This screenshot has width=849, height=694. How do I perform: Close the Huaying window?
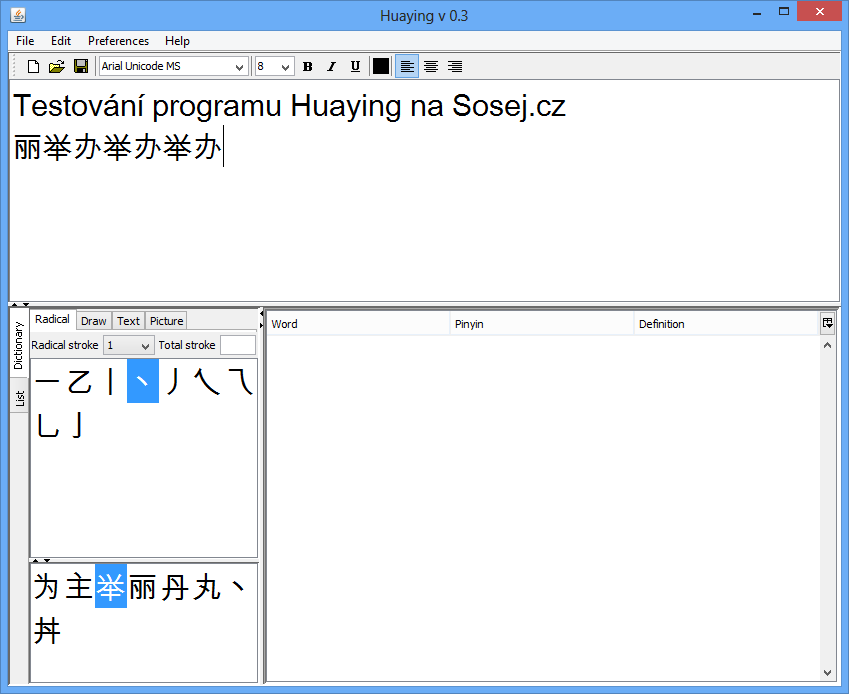(820, 11)
